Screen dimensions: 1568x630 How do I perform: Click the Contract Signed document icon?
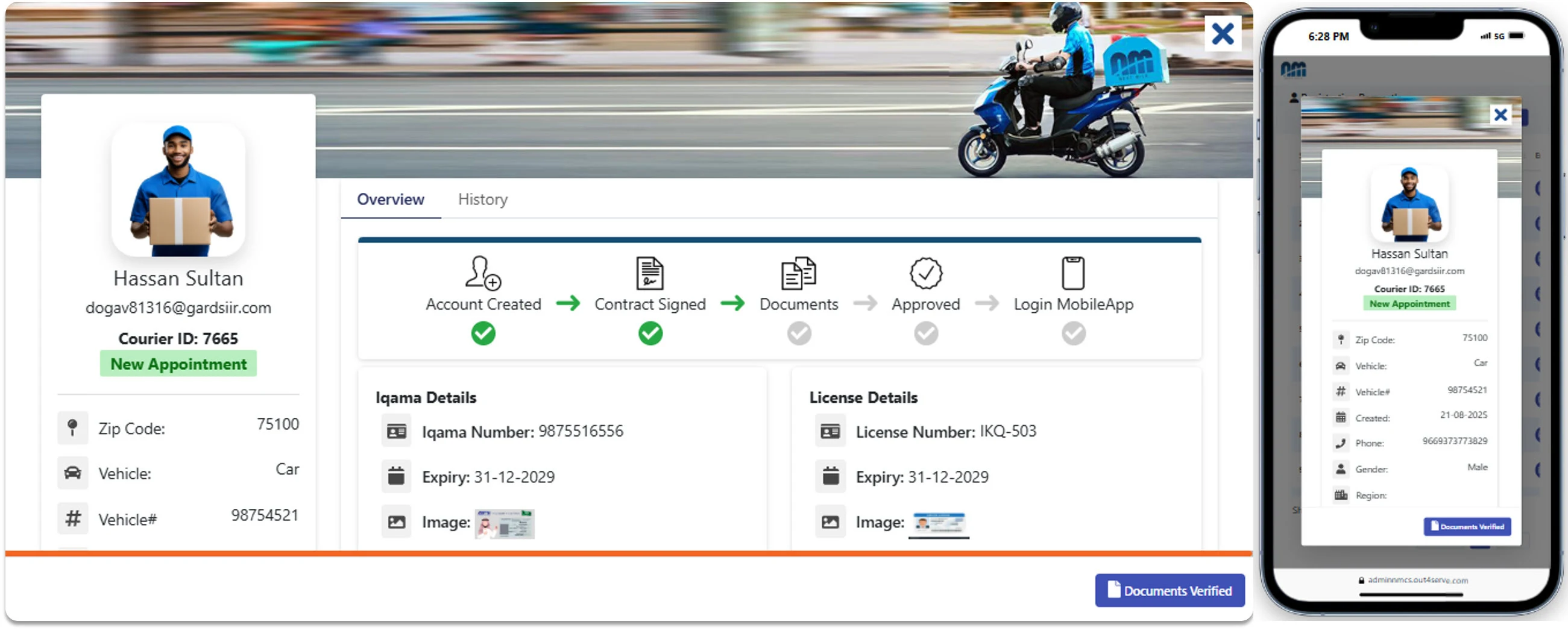649,275
